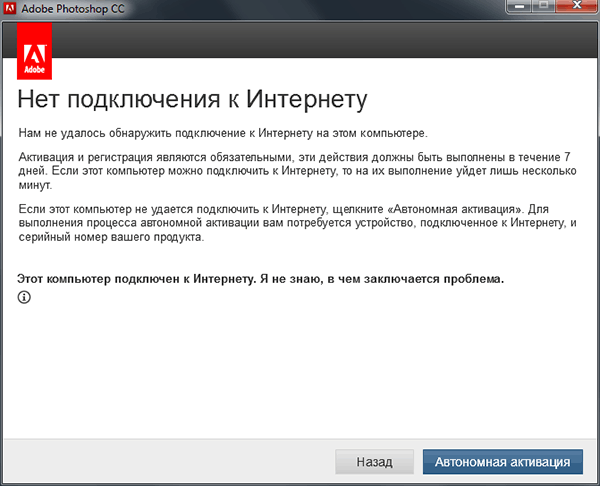This screenshot has height=486, width=600.
Task: Maximize the Adobe Photoshop CC window
Action: tap(543, 6)
